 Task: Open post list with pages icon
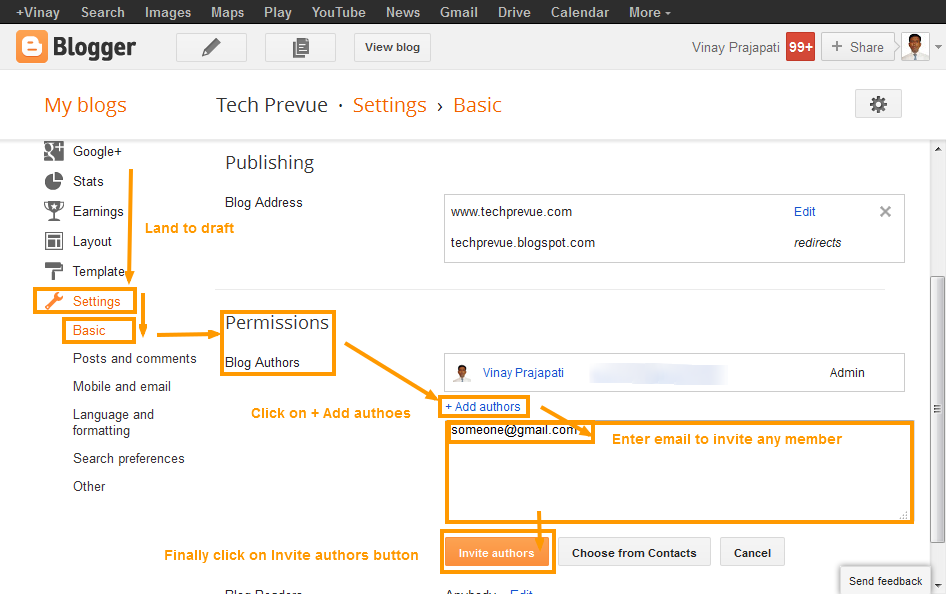tap(300, 48)
